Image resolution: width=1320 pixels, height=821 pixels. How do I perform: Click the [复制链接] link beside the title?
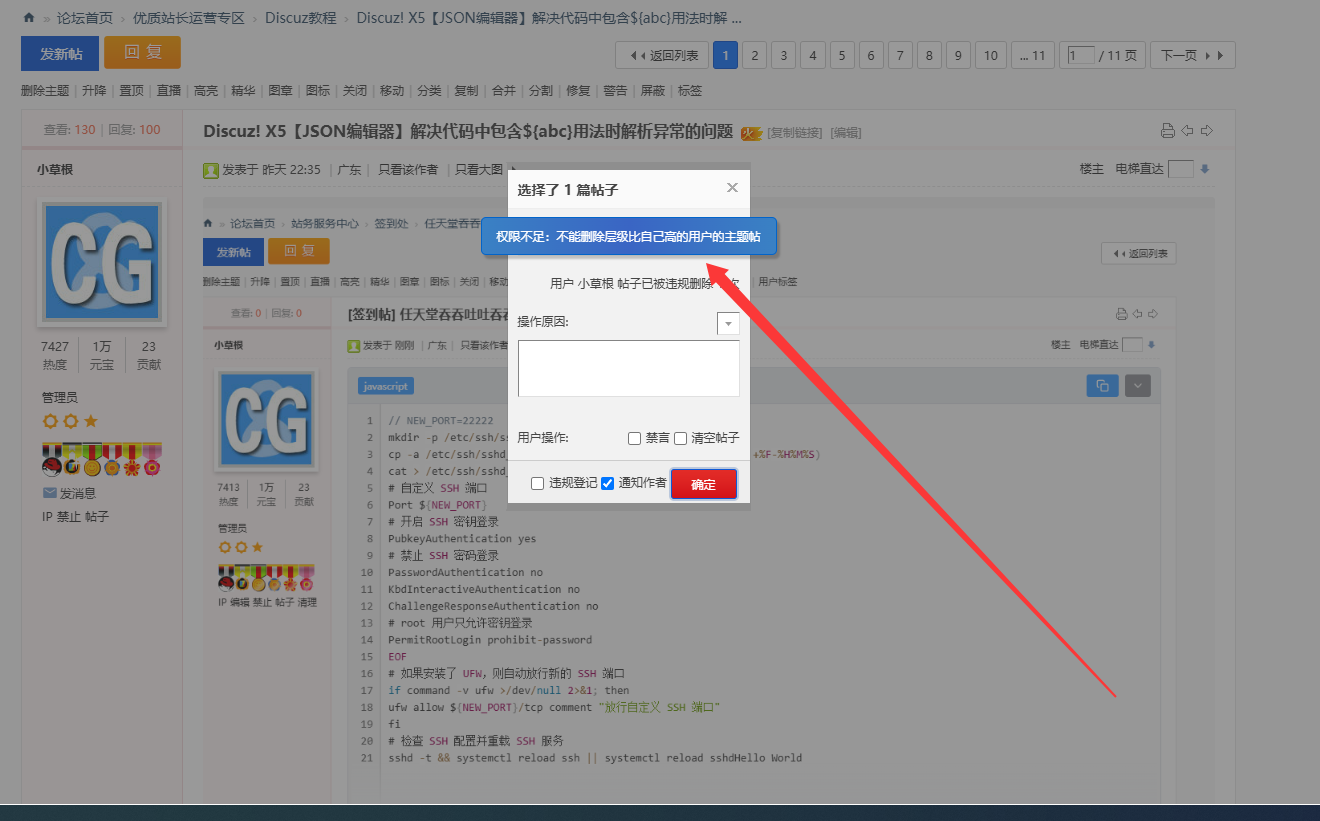795,133
